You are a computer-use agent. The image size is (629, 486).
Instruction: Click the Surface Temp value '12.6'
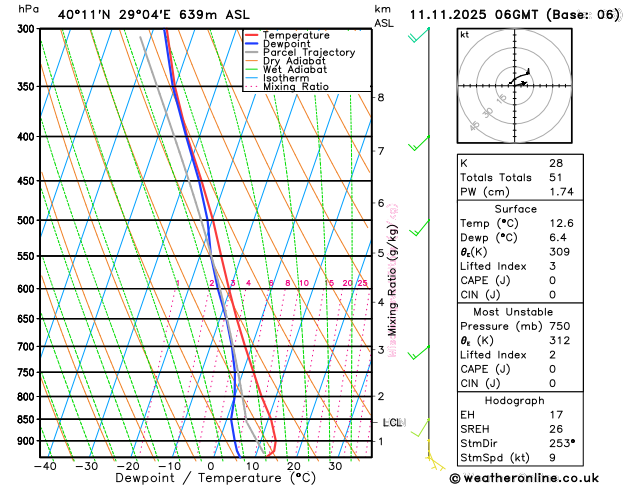(x=561, y=223)
